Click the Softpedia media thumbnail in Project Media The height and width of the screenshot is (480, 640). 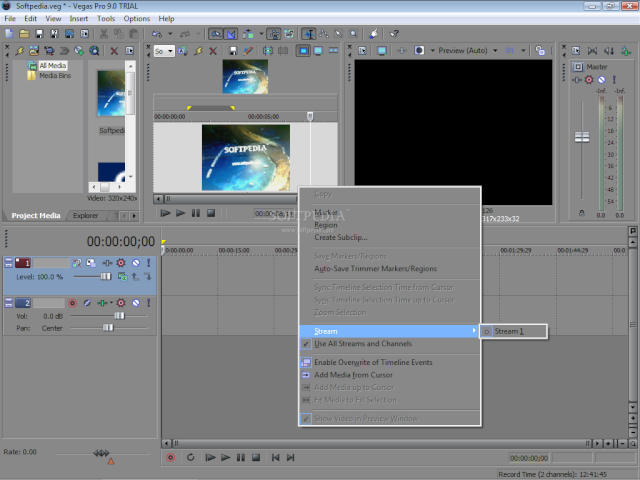(x=111, y=93)
